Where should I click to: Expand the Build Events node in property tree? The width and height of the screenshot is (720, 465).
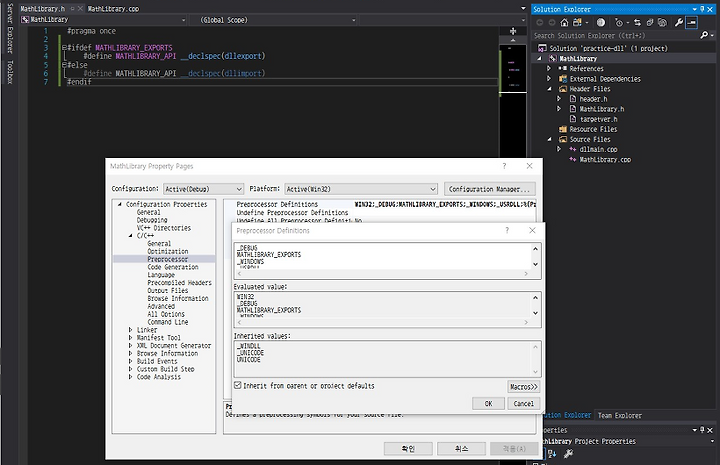(x=130, y=361)
